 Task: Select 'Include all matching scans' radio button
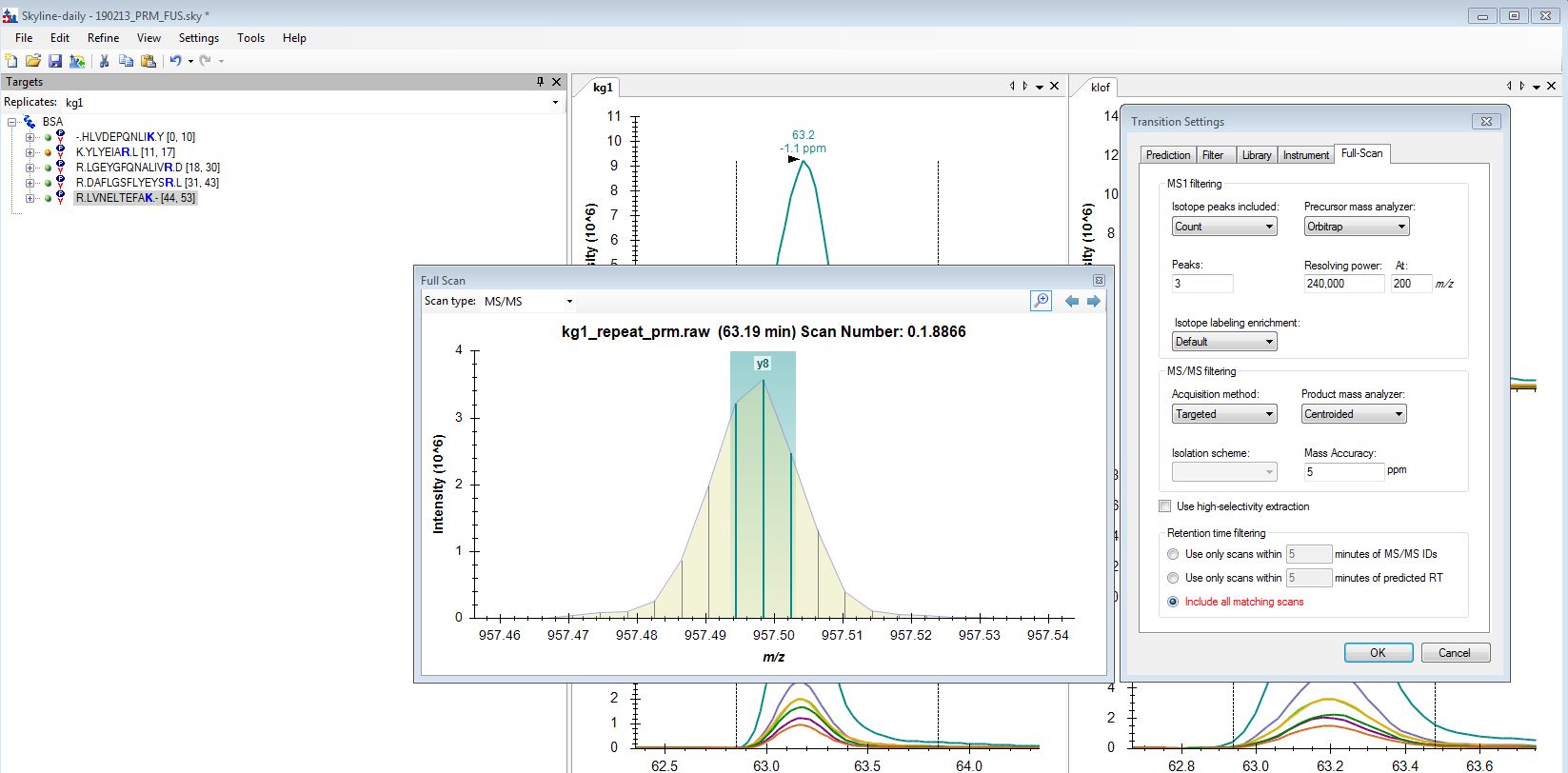pyautogui.click(x=1173, y=602)
